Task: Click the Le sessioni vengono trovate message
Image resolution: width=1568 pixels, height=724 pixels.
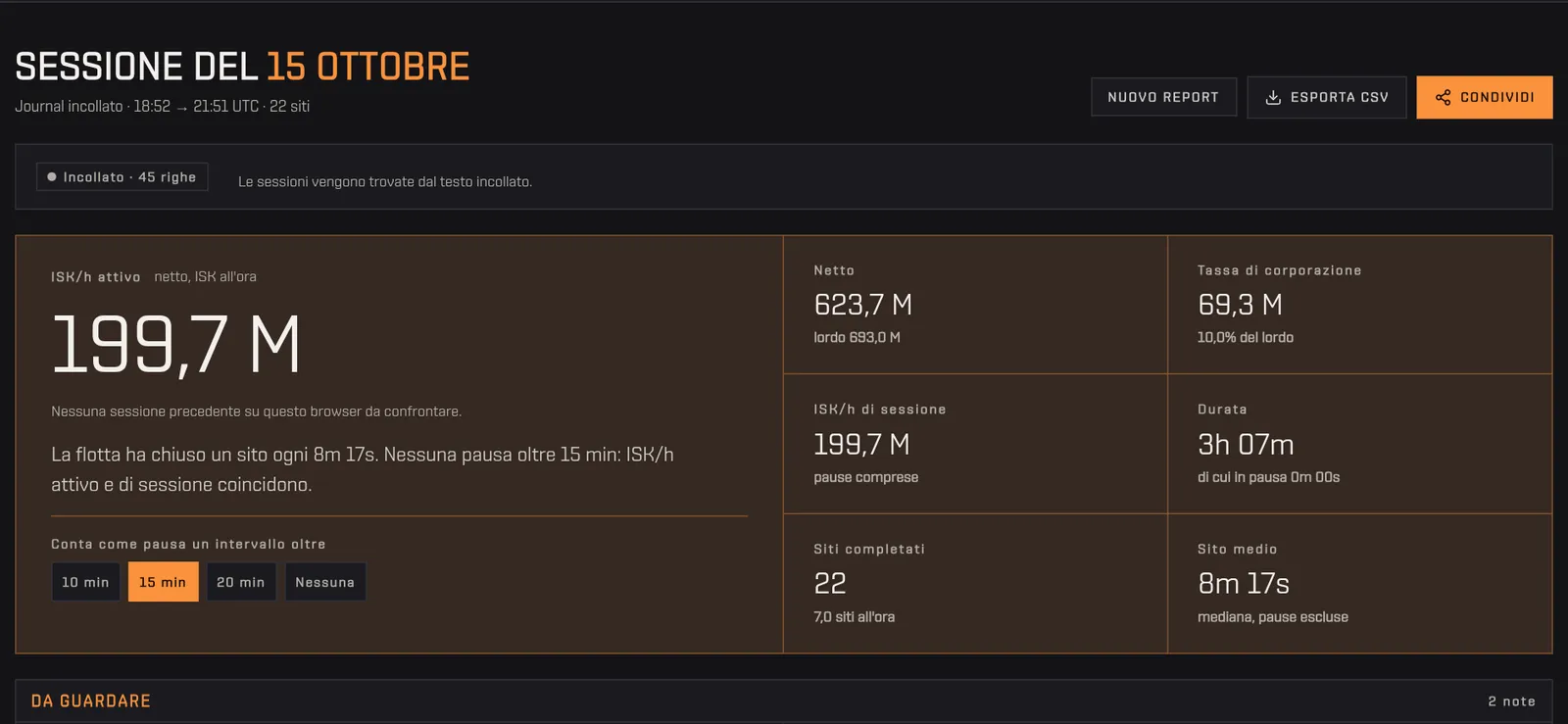Action: [x=385, y=182]
